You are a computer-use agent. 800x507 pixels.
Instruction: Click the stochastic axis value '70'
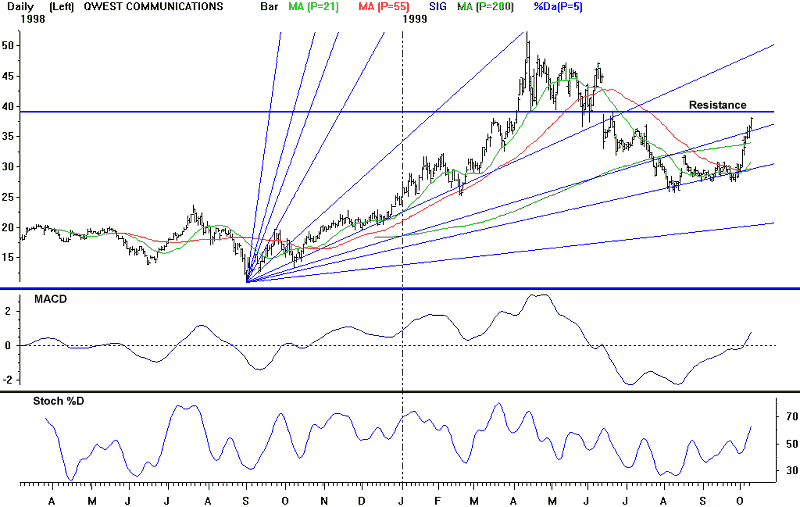click(792, 417)
